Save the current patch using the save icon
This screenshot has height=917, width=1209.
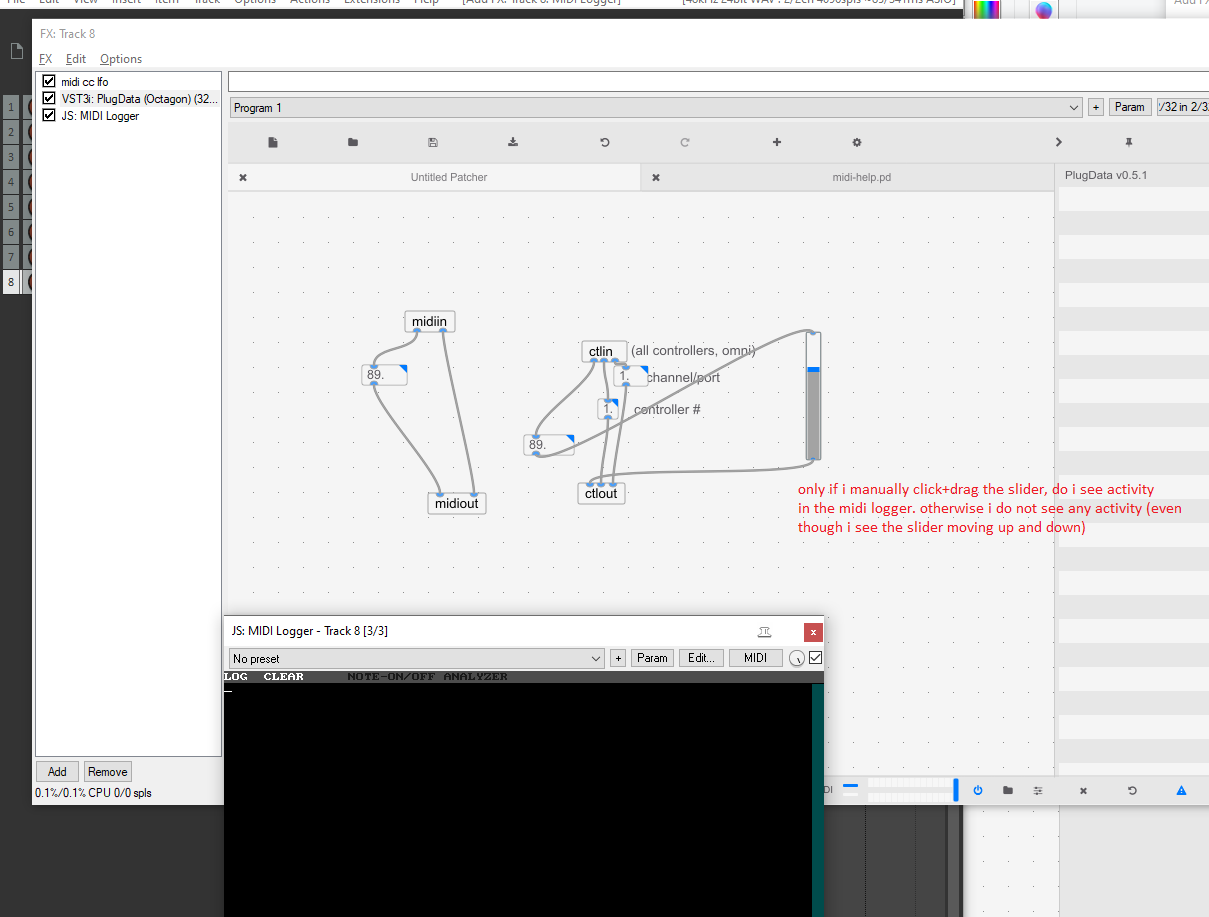[x=432, y=142]
